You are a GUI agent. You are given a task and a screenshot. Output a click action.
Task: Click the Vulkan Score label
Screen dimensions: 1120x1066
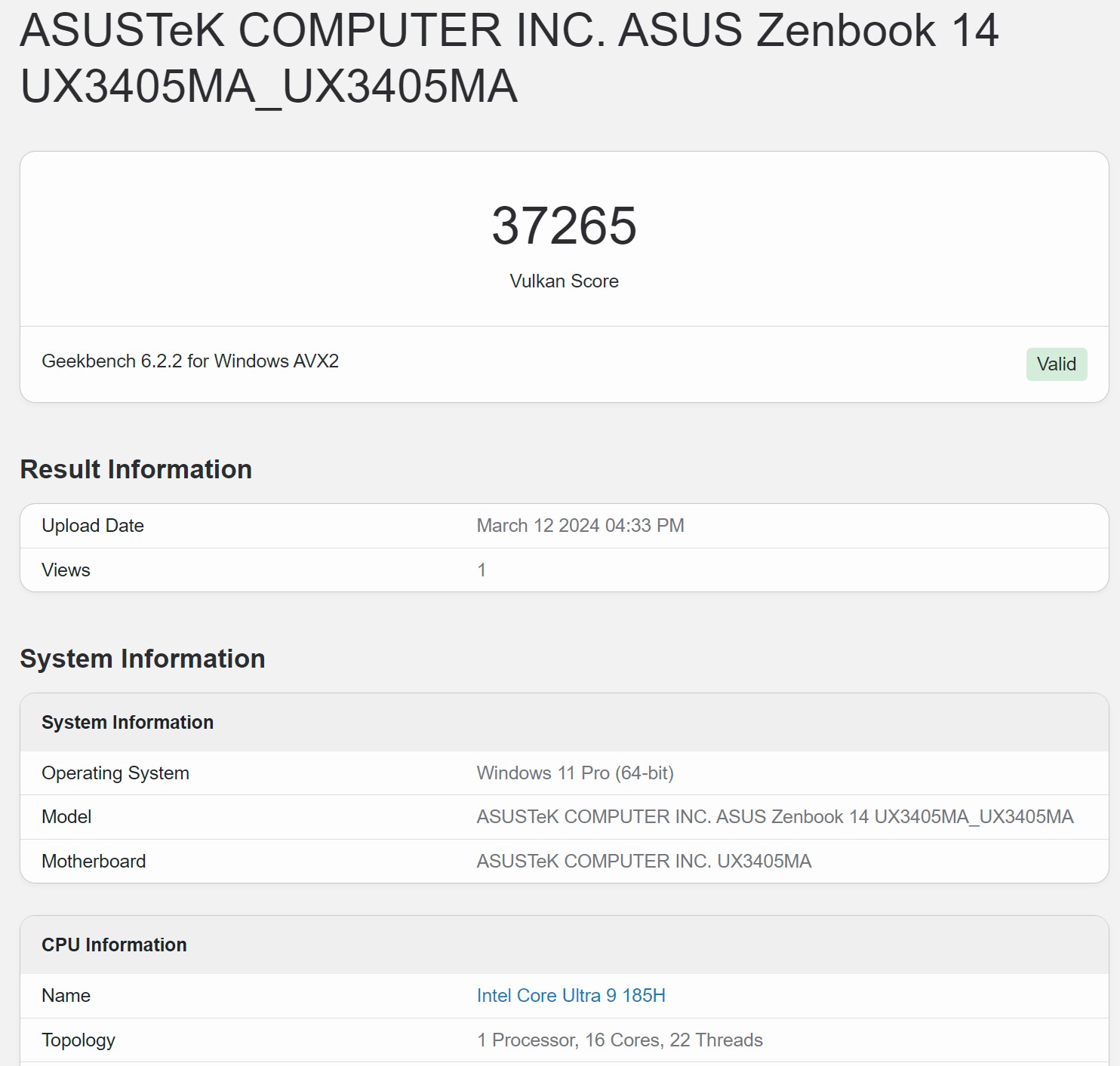(564, 281)
